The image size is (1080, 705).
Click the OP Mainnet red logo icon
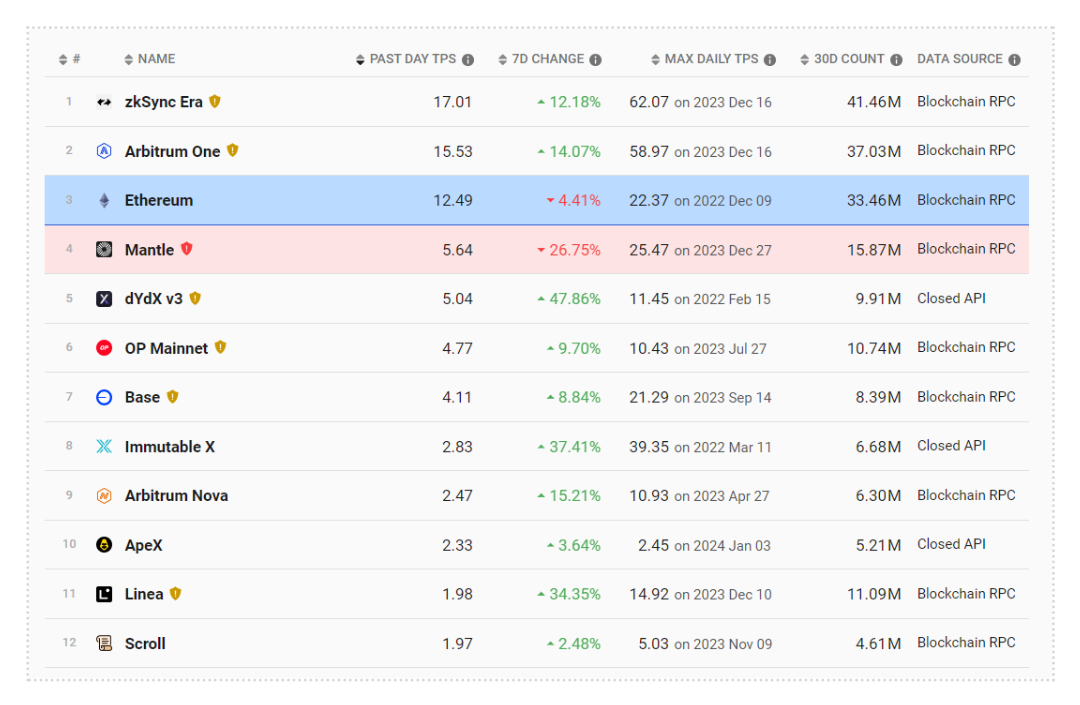pos(104,348)
